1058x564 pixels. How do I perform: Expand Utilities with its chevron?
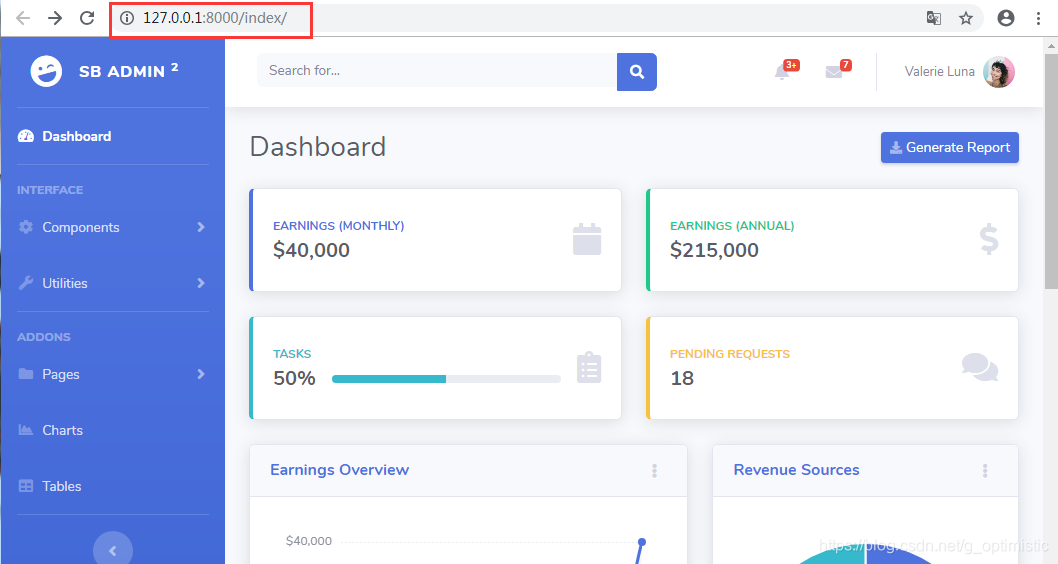200,283
